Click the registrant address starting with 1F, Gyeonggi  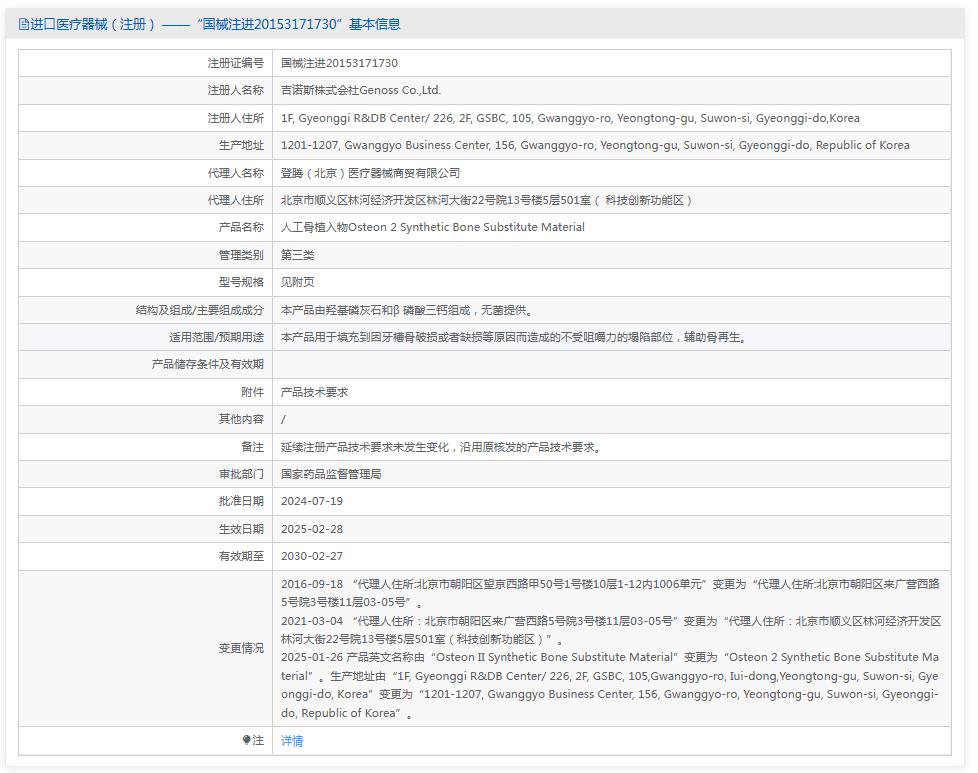(570, 118)
